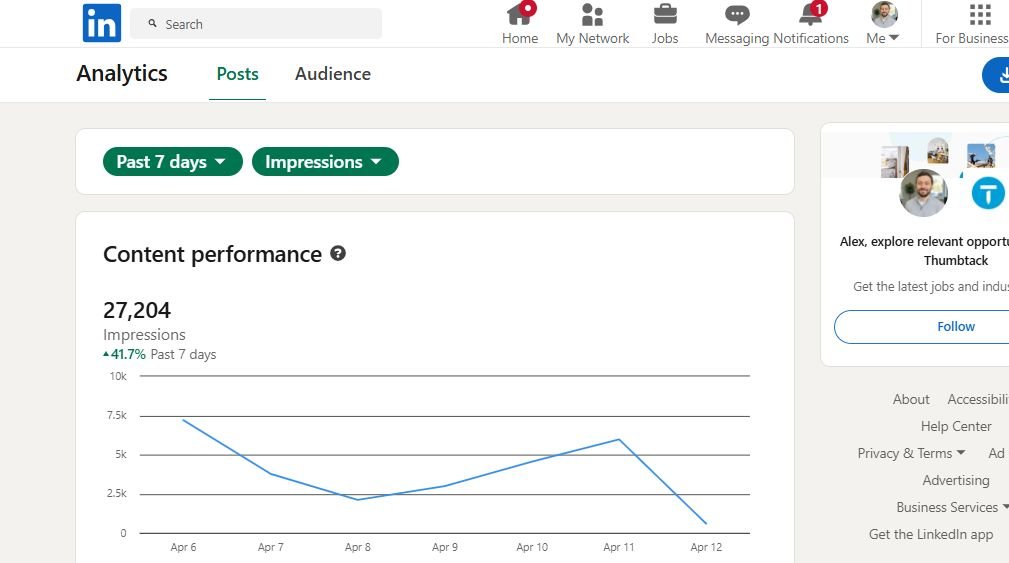Viewport: 1009px width, 563px height.
Task: Switch to the Audience tab
Action: click(332, 74)
